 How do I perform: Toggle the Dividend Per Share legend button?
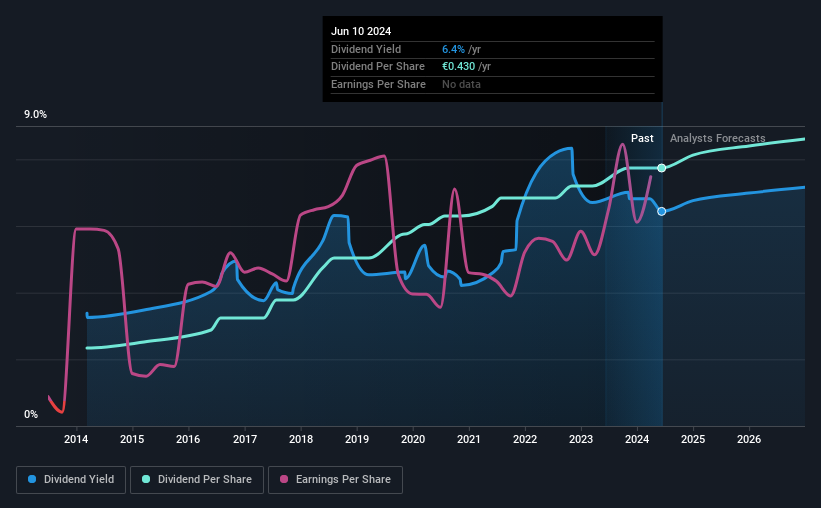point(197,480)
